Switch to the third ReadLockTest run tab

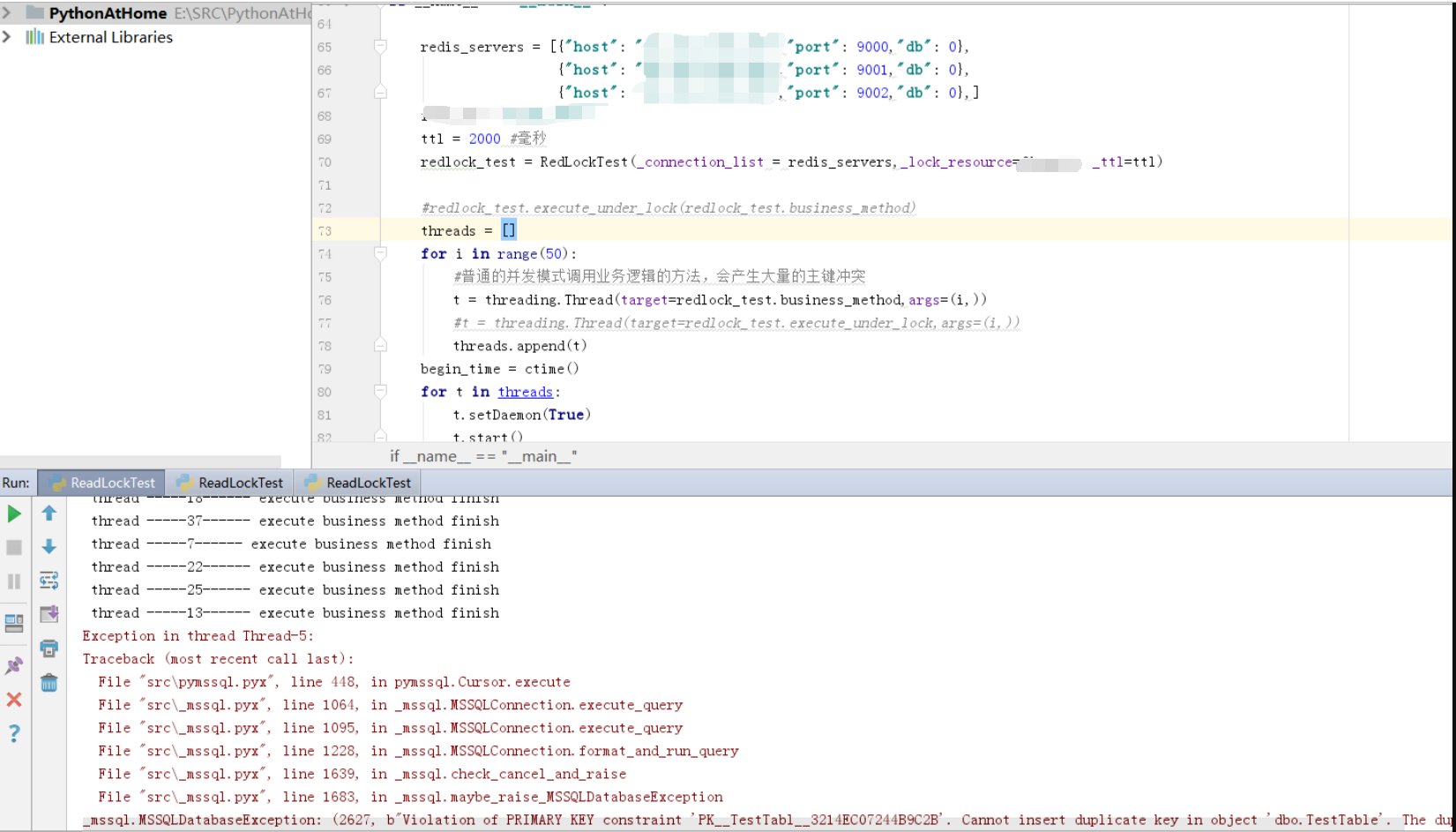tap(357, 483)
